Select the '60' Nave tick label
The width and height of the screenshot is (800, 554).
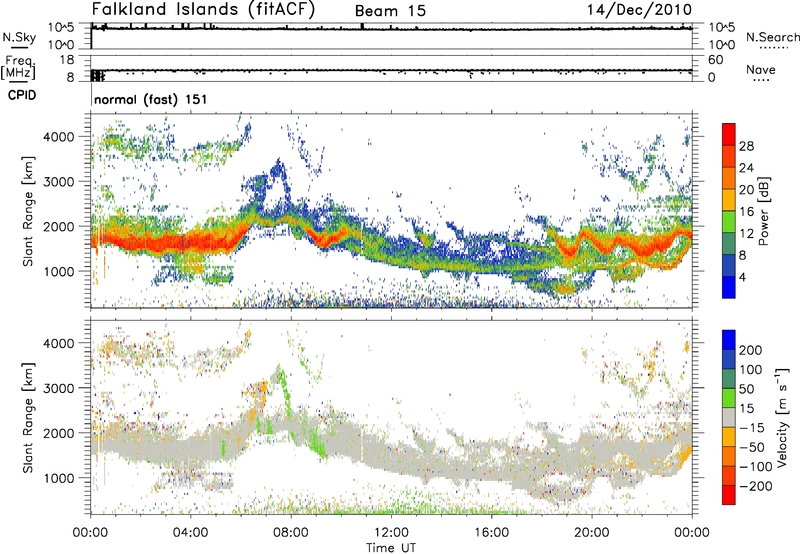(x=716, y=60)
